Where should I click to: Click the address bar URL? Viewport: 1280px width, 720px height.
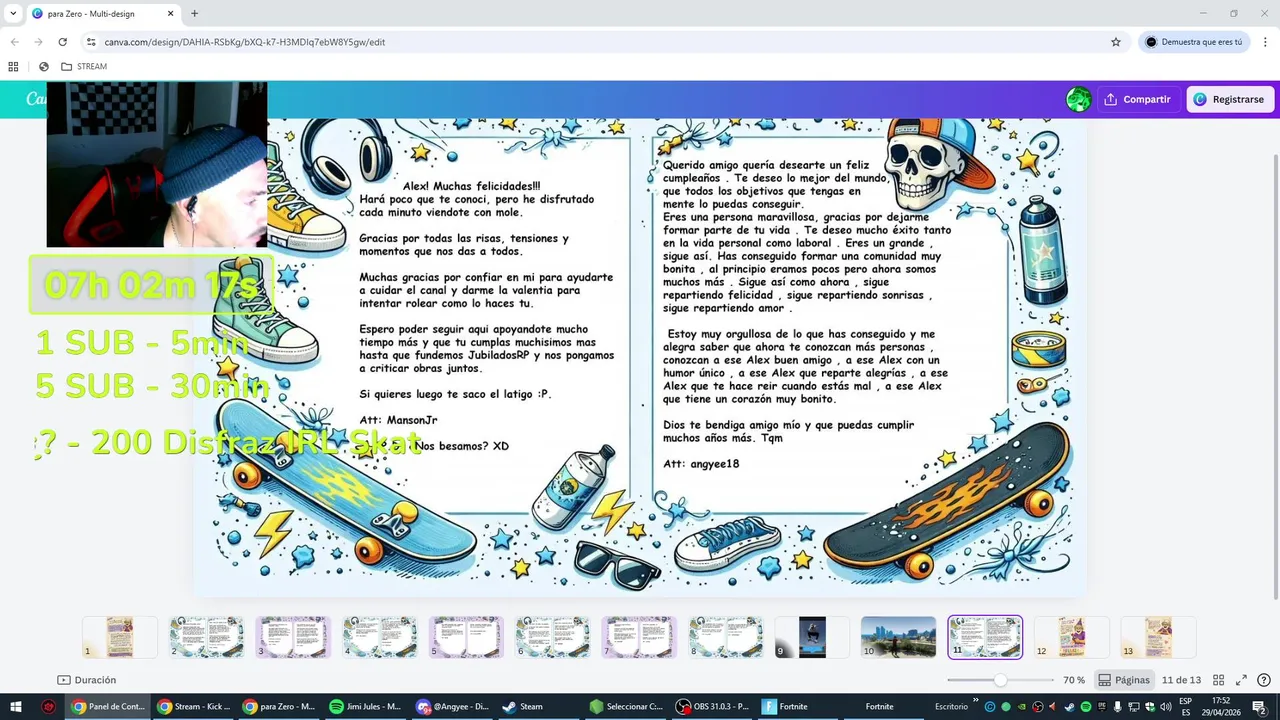pyautogui.click(x=245, y=42)
